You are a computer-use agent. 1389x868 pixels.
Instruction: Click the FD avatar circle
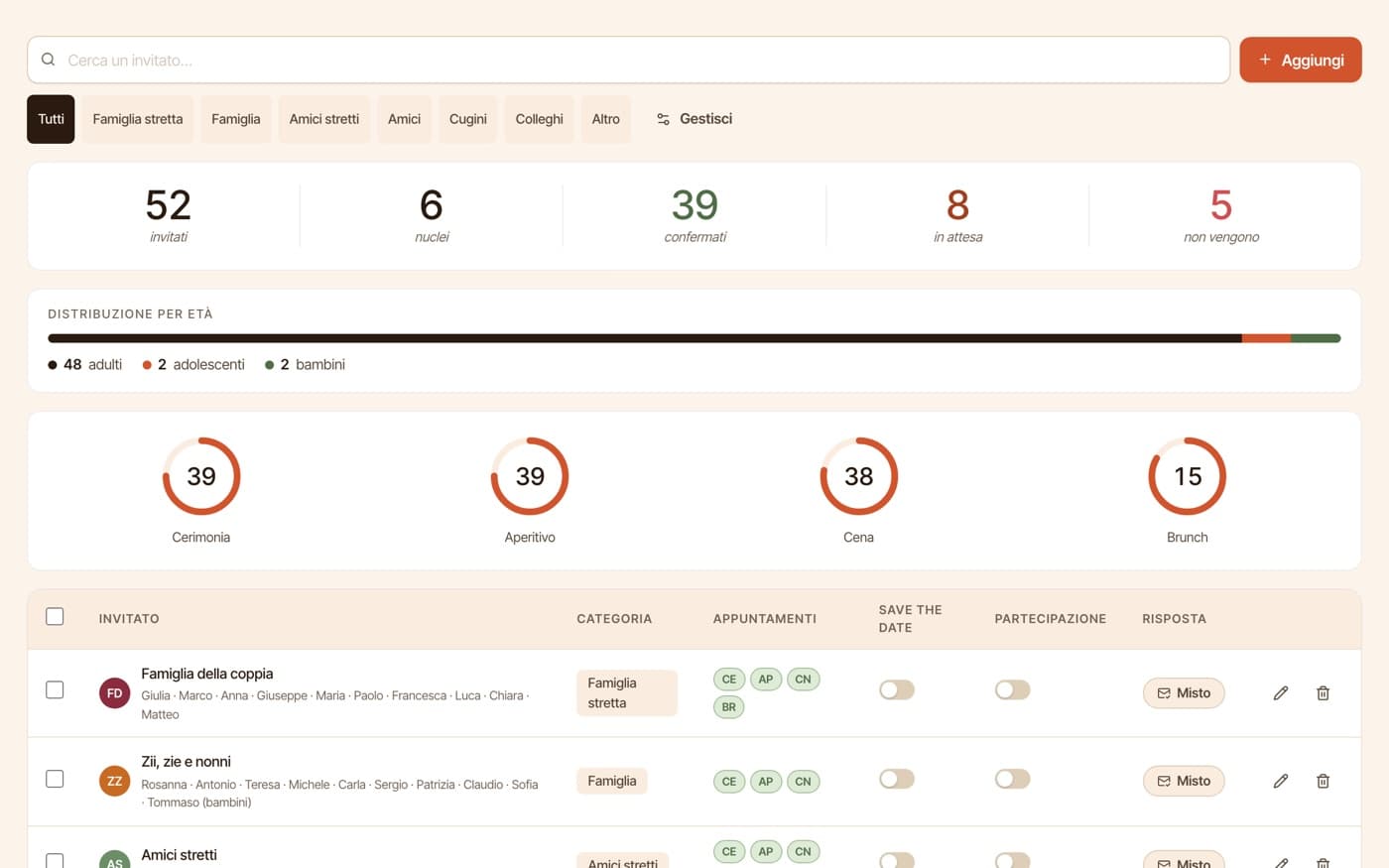point(114,693)
